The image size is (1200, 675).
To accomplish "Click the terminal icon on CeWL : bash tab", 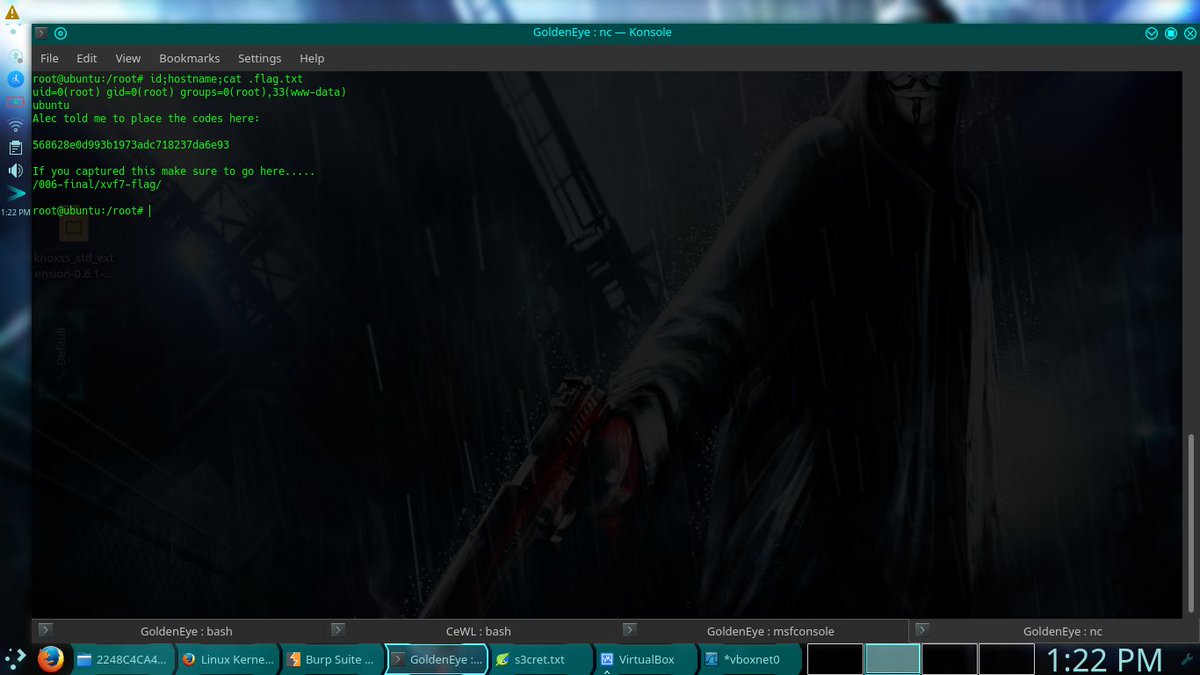I will click(338, 630).
